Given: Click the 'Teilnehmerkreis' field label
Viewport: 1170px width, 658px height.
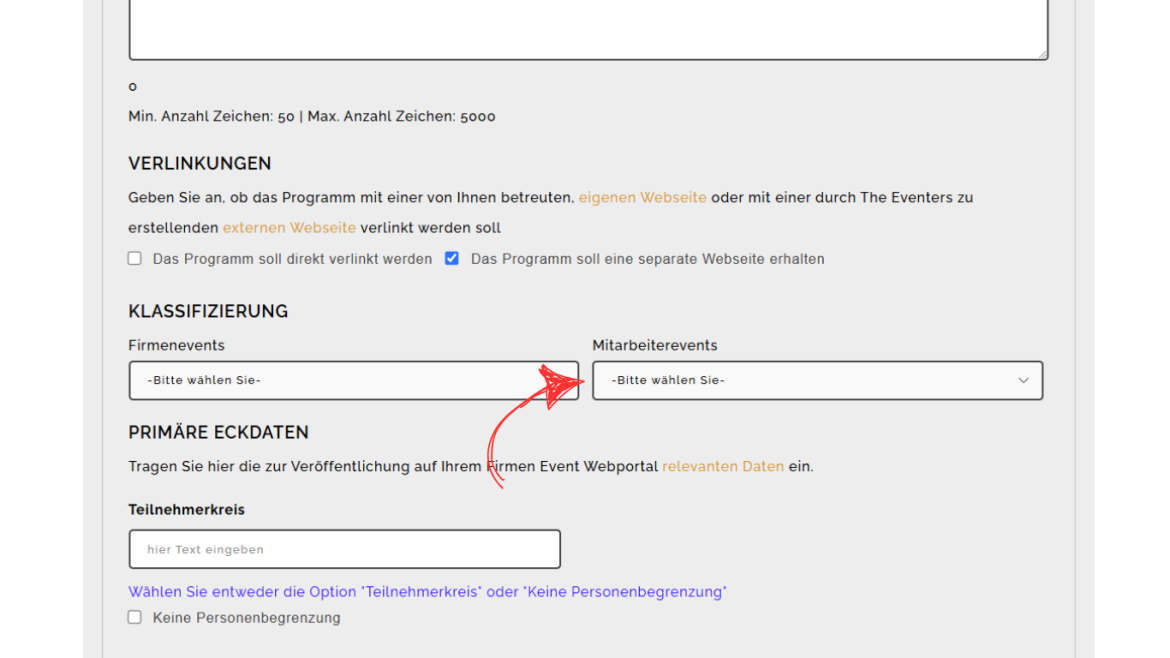Looking at the screenshot, I should pyautogui.click(x=187, y=510).
